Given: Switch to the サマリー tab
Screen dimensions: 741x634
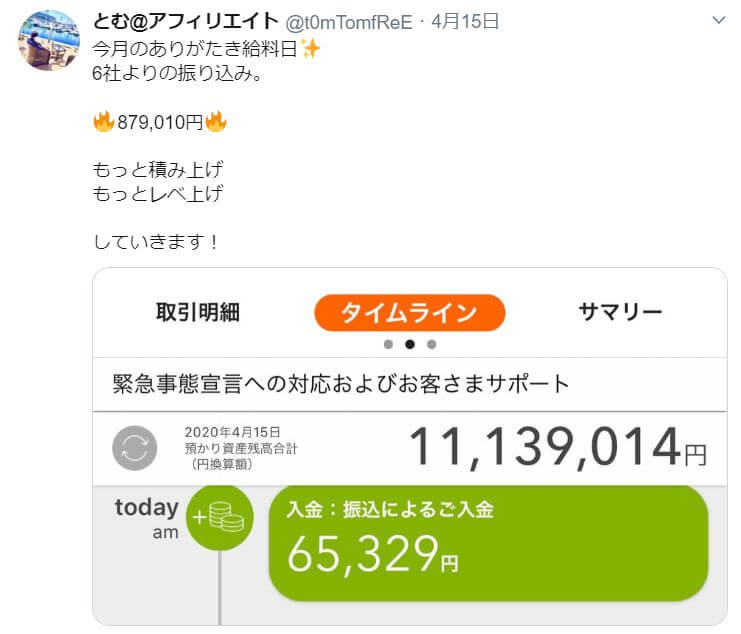Looking at the screenshot, I should (x=620, y=312).
